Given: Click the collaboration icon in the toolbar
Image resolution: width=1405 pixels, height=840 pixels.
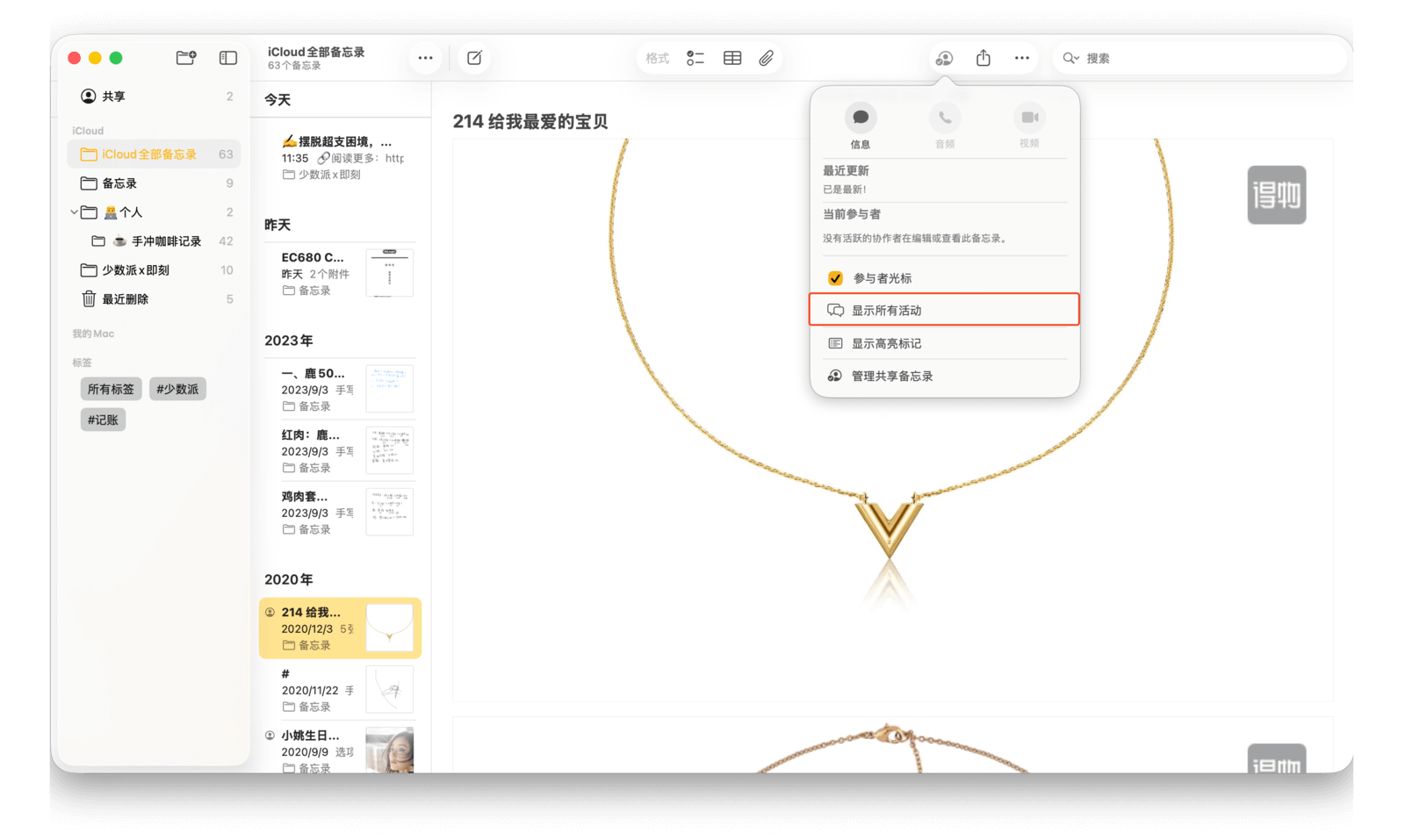Looking at the screenshot, I should click(944, 58).
